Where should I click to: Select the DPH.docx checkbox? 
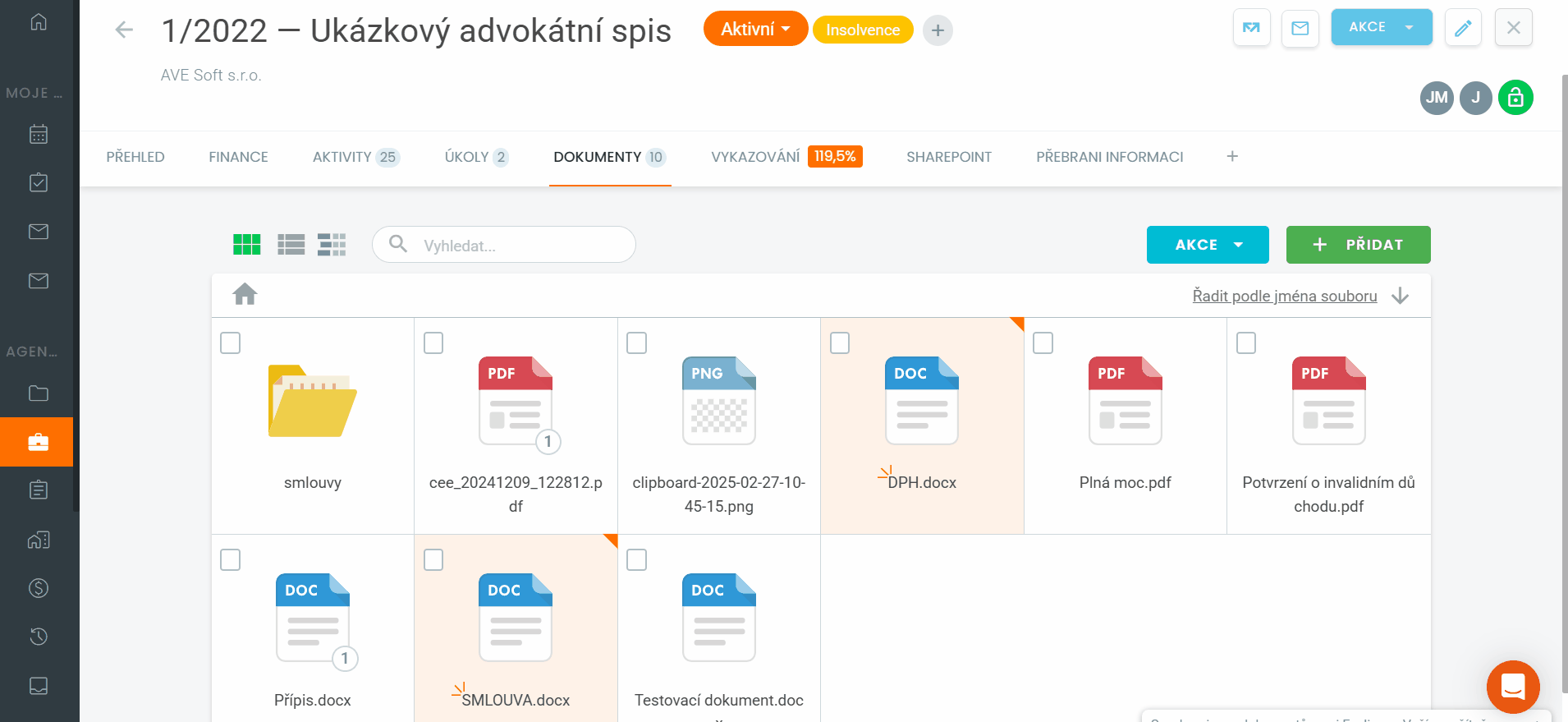(x=840, y=343)
